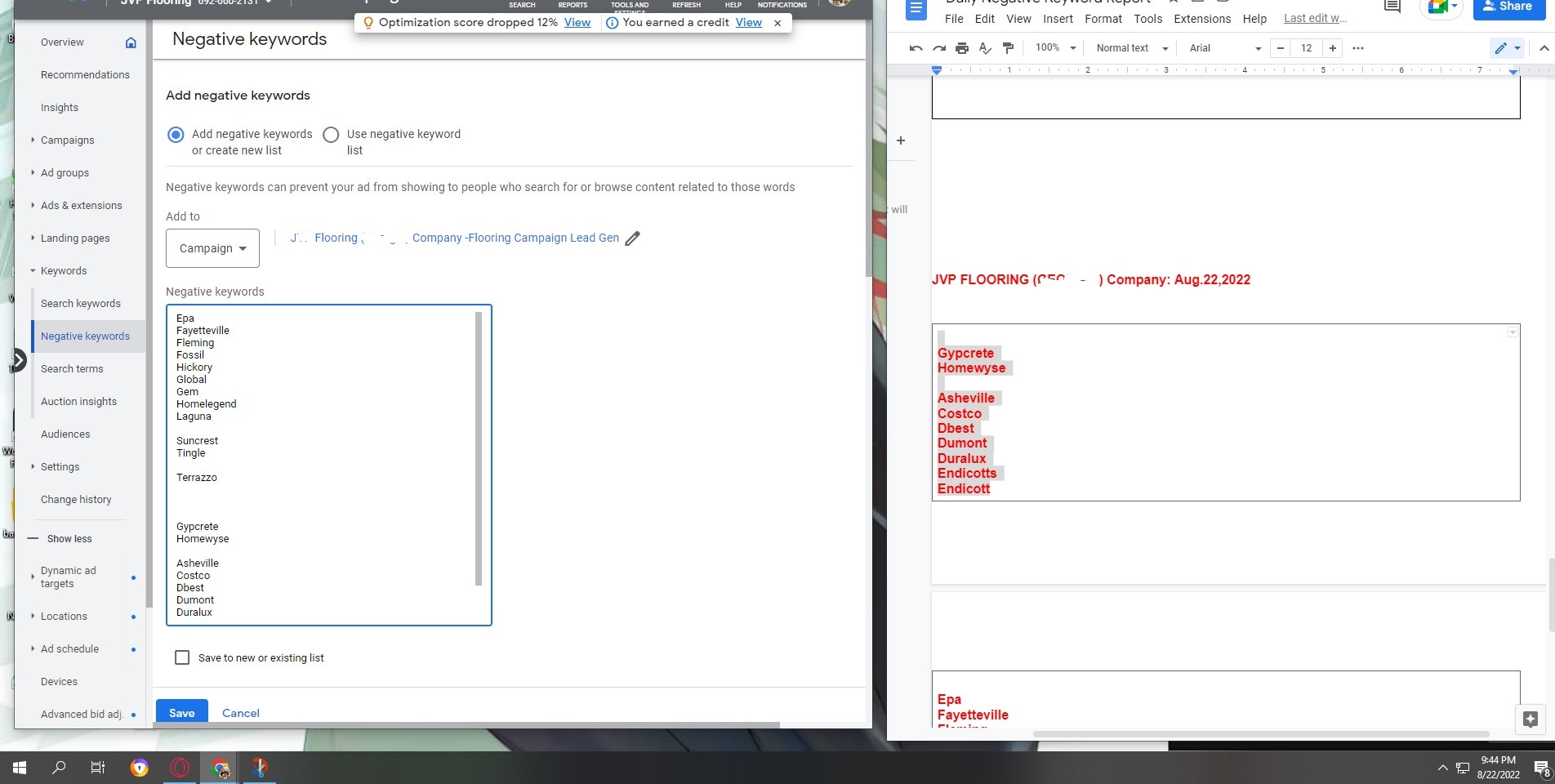1555x784 pixels.
Task: Click the 'Last edit' link in Docs
Action: 1315,19
